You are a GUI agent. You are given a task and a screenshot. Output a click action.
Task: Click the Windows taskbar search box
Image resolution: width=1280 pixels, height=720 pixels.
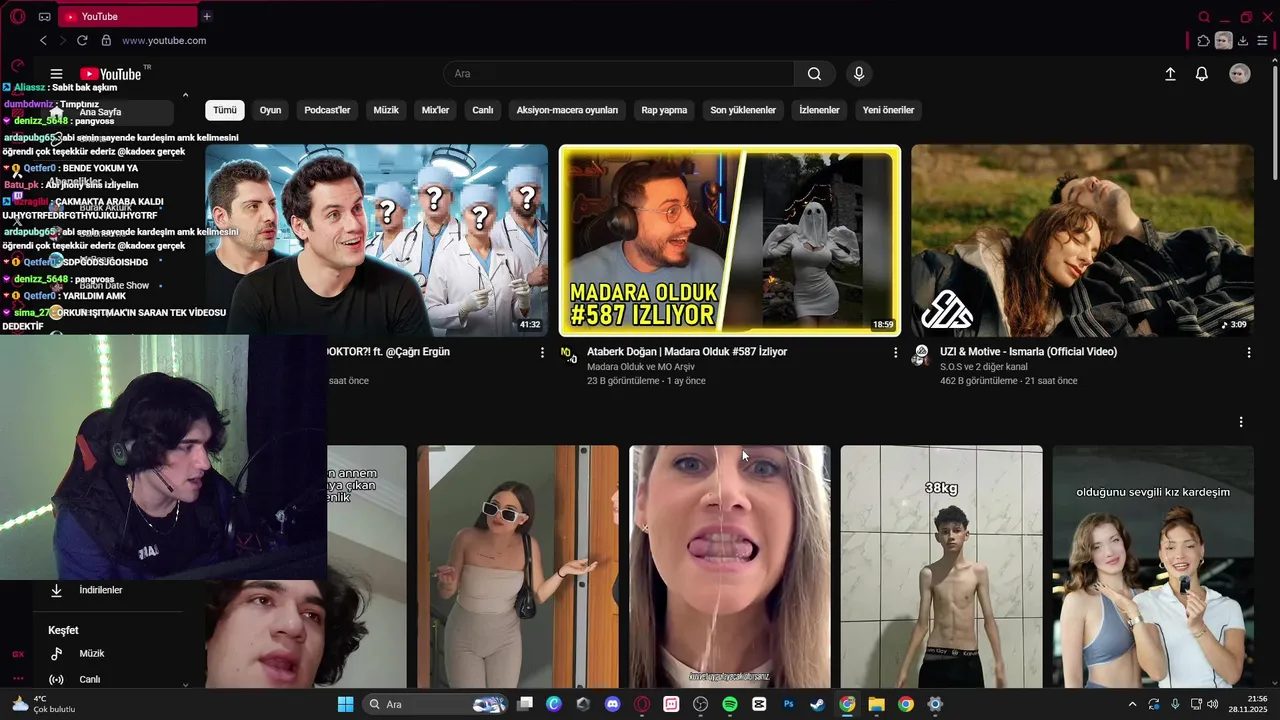click(436, 704)
